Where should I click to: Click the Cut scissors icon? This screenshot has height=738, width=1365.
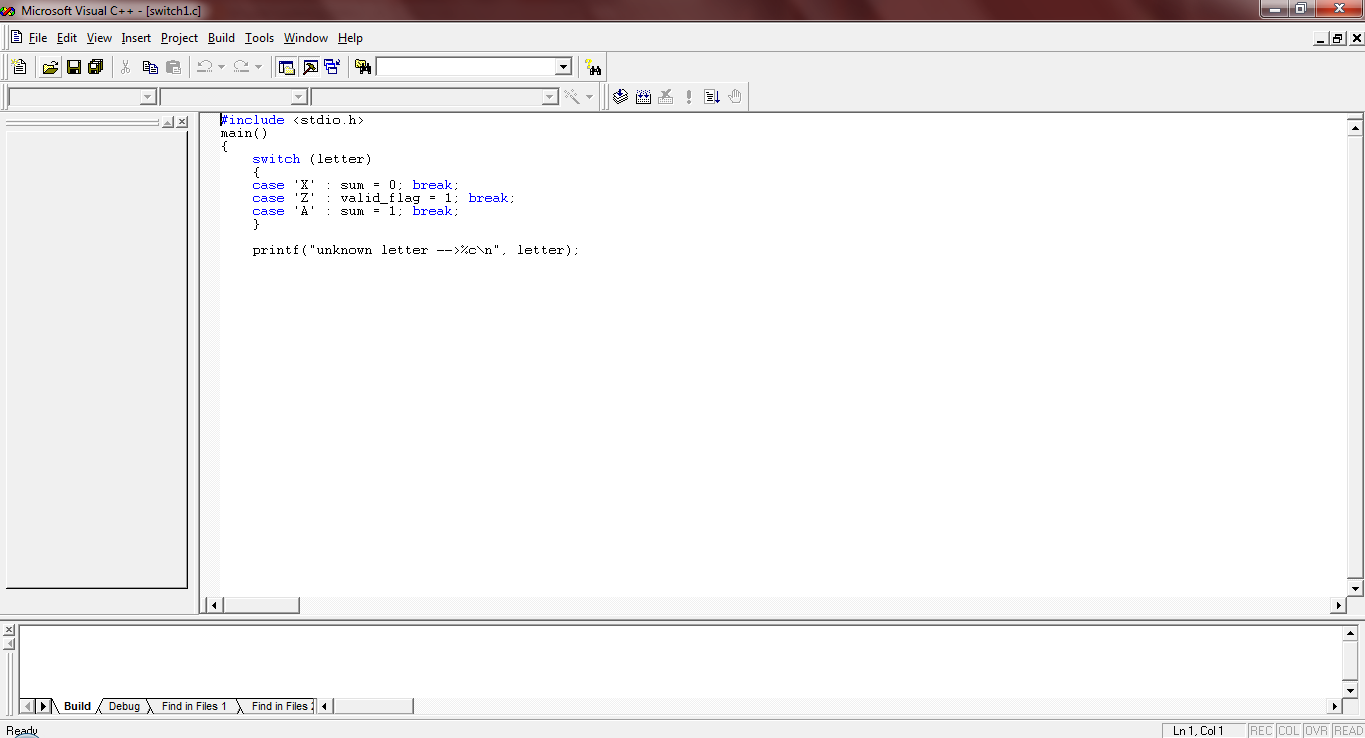[126, 67]
